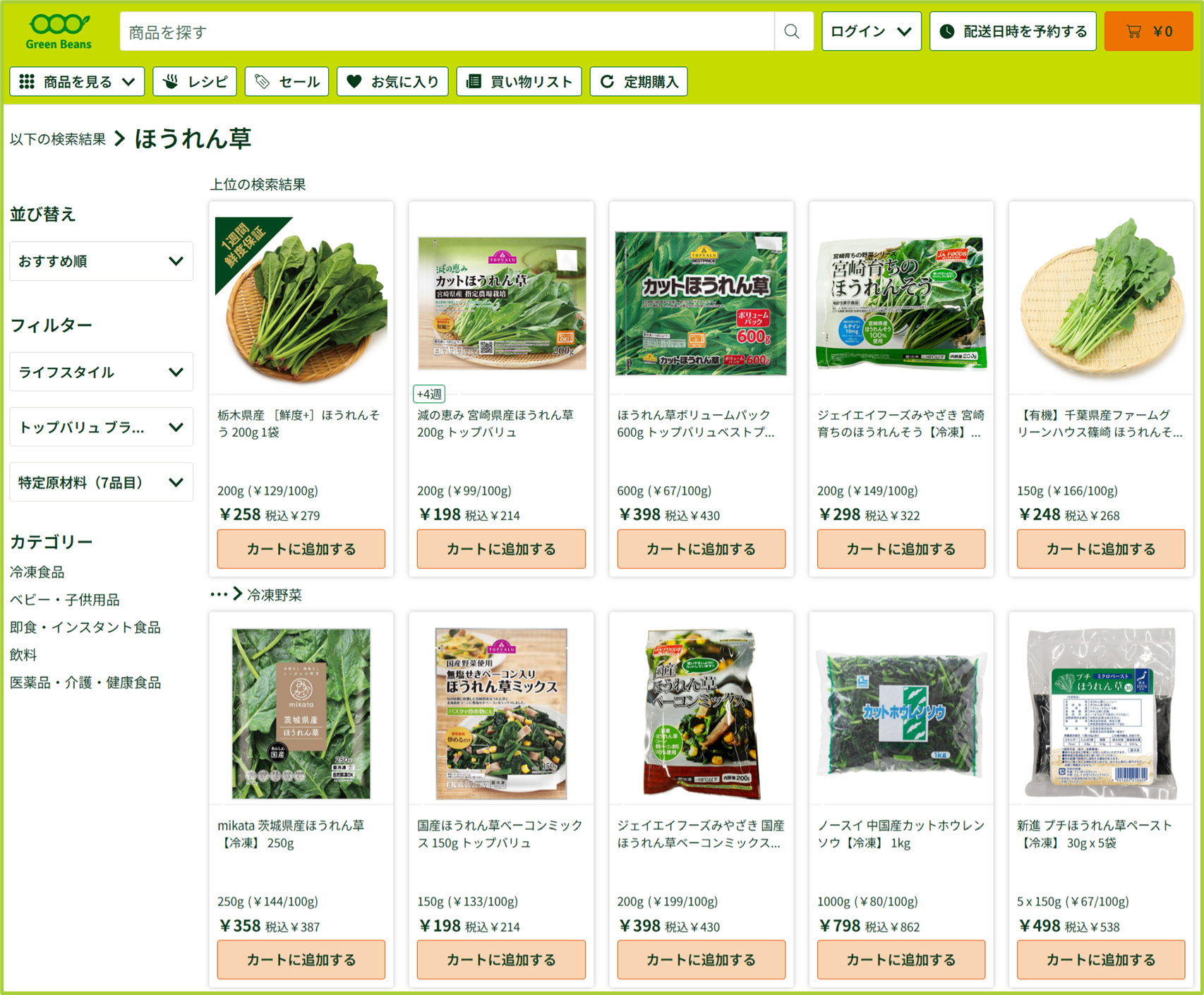Open the 減の恵み カットほうれん草 product image
The width and height of the screenshot is (1204, 995).
[502, 303]
